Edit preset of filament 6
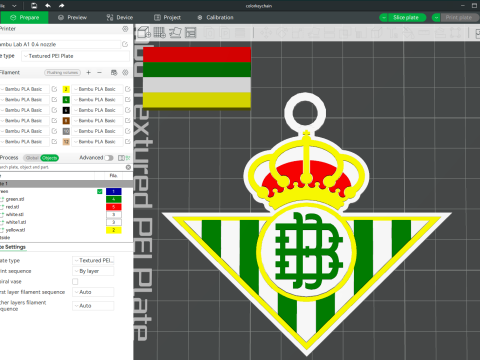 pyautogui.click(x=128, y=110)
